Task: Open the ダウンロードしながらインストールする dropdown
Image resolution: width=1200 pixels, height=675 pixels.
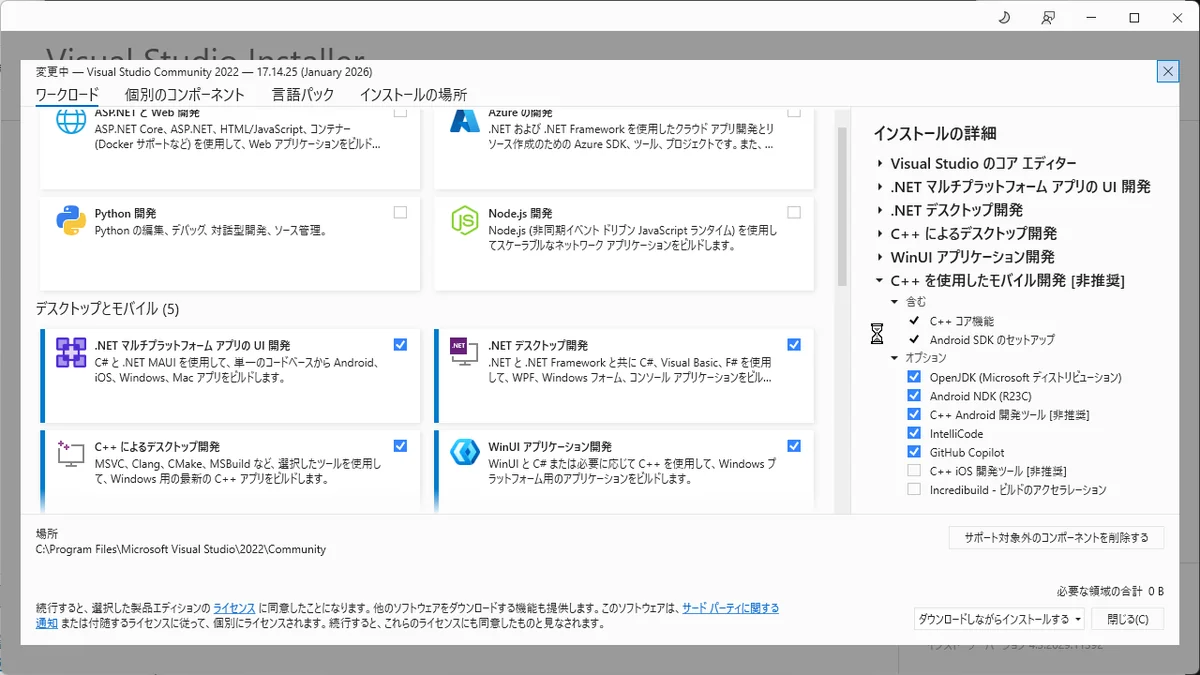Action: (x=1076, y=619)
